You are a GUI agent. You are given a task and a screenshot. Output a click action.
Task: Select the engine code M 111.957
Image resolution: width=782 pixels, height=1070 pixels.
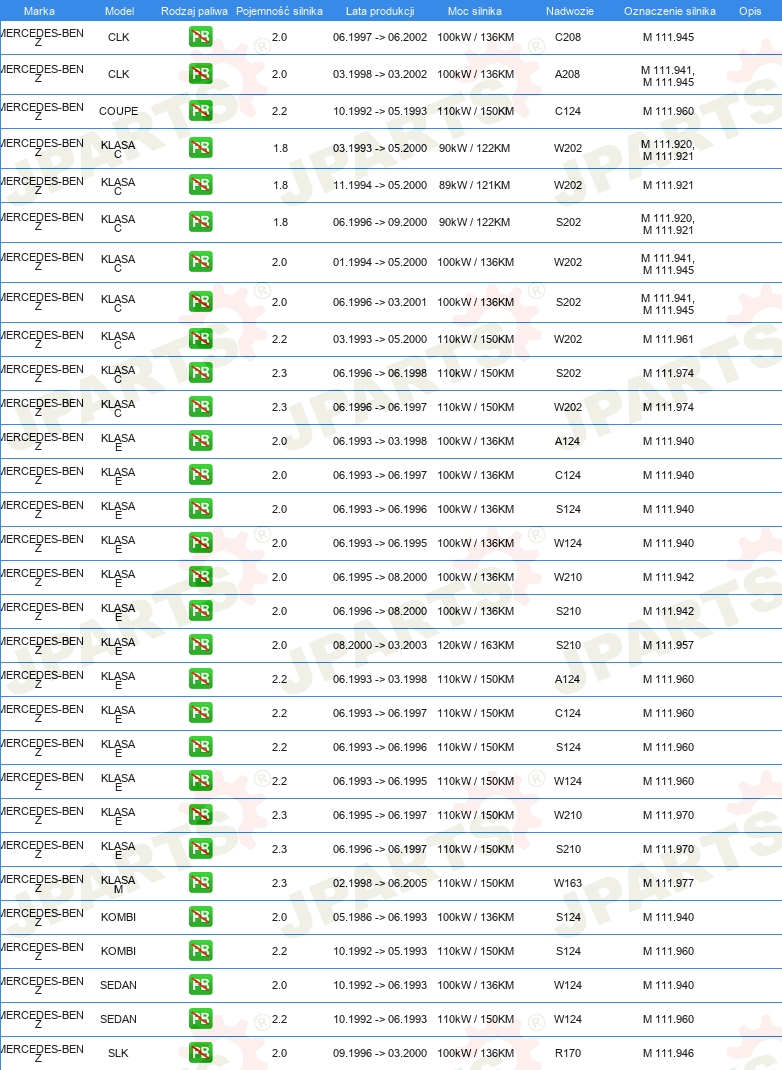(669, 645)
